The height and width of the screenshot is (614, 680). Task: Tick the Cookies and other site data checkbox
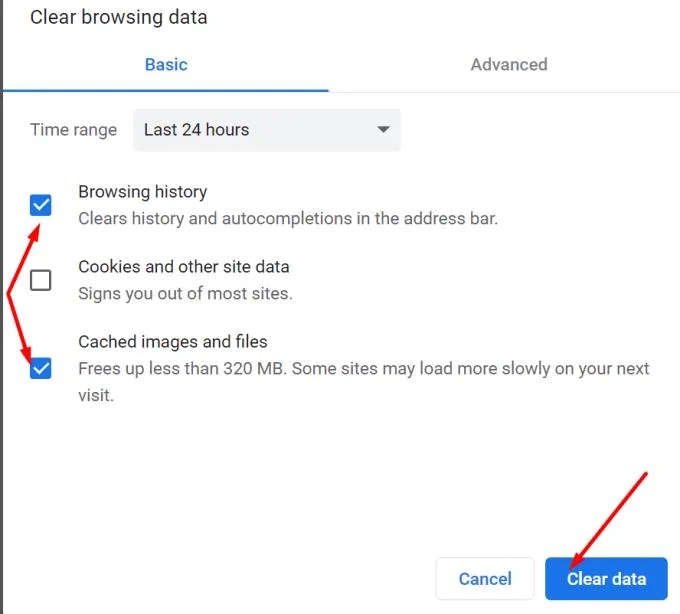tap(40, 280)
